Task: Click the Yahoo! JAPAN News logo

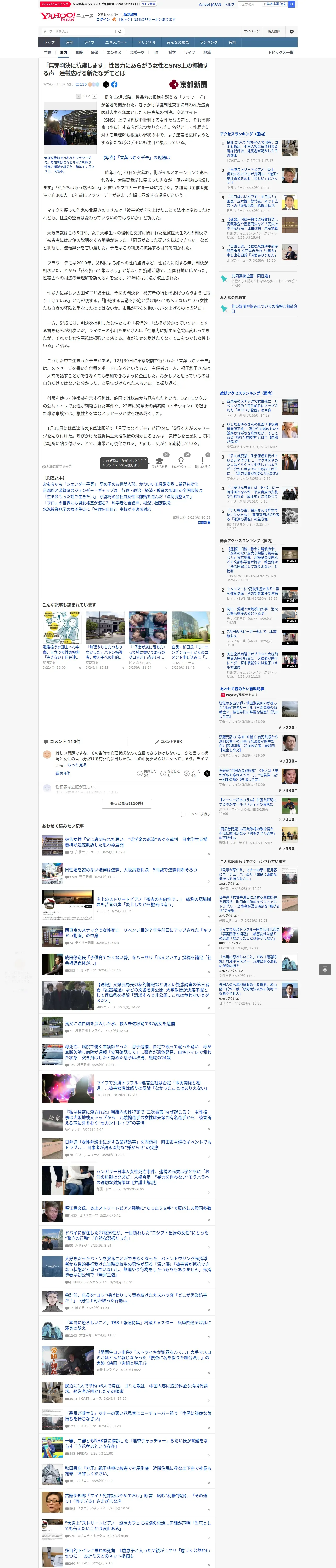Action: coord(66,16)
